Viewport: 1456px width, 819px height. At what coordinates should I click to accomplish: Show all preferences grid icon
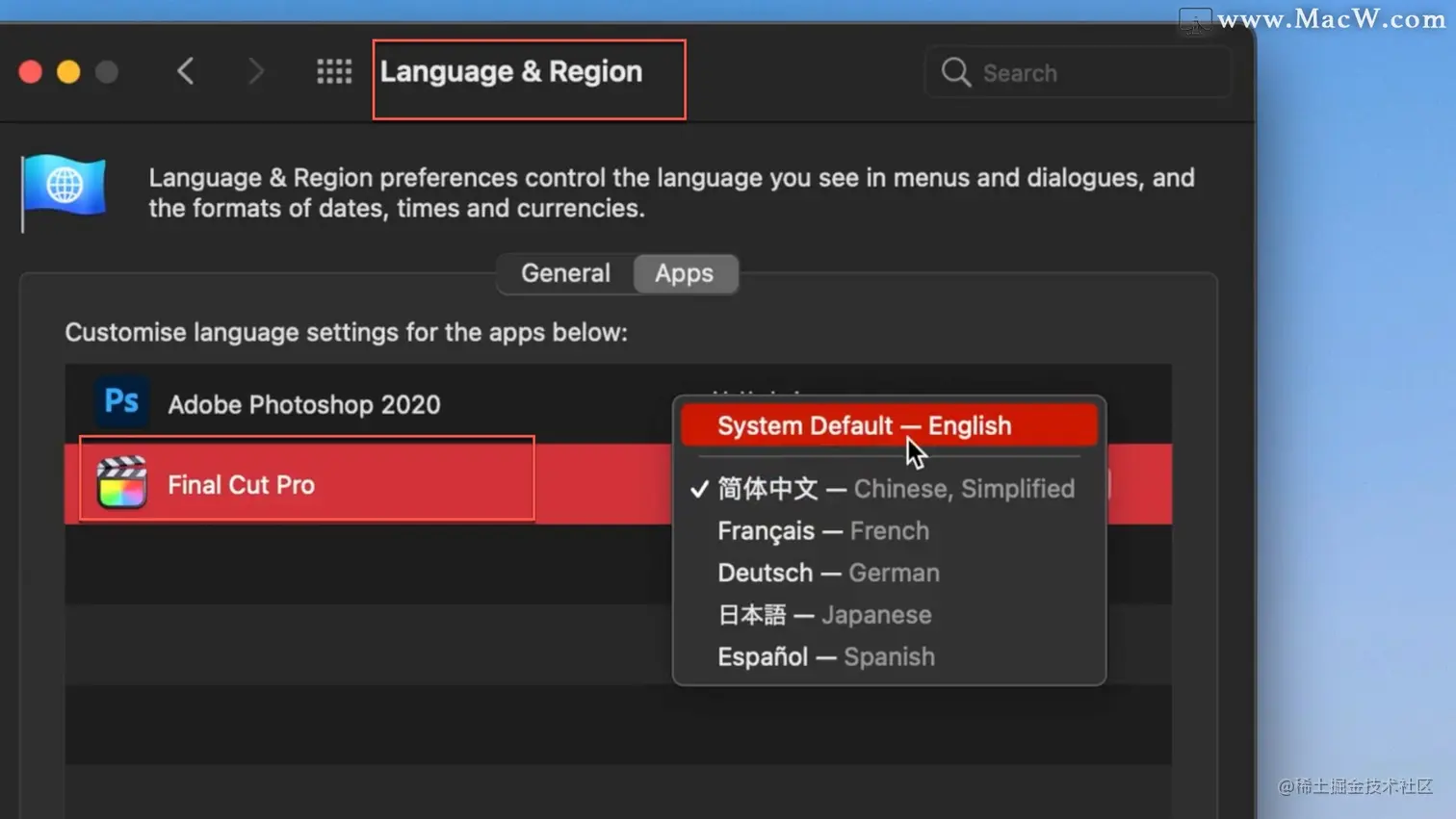[334, 71]
